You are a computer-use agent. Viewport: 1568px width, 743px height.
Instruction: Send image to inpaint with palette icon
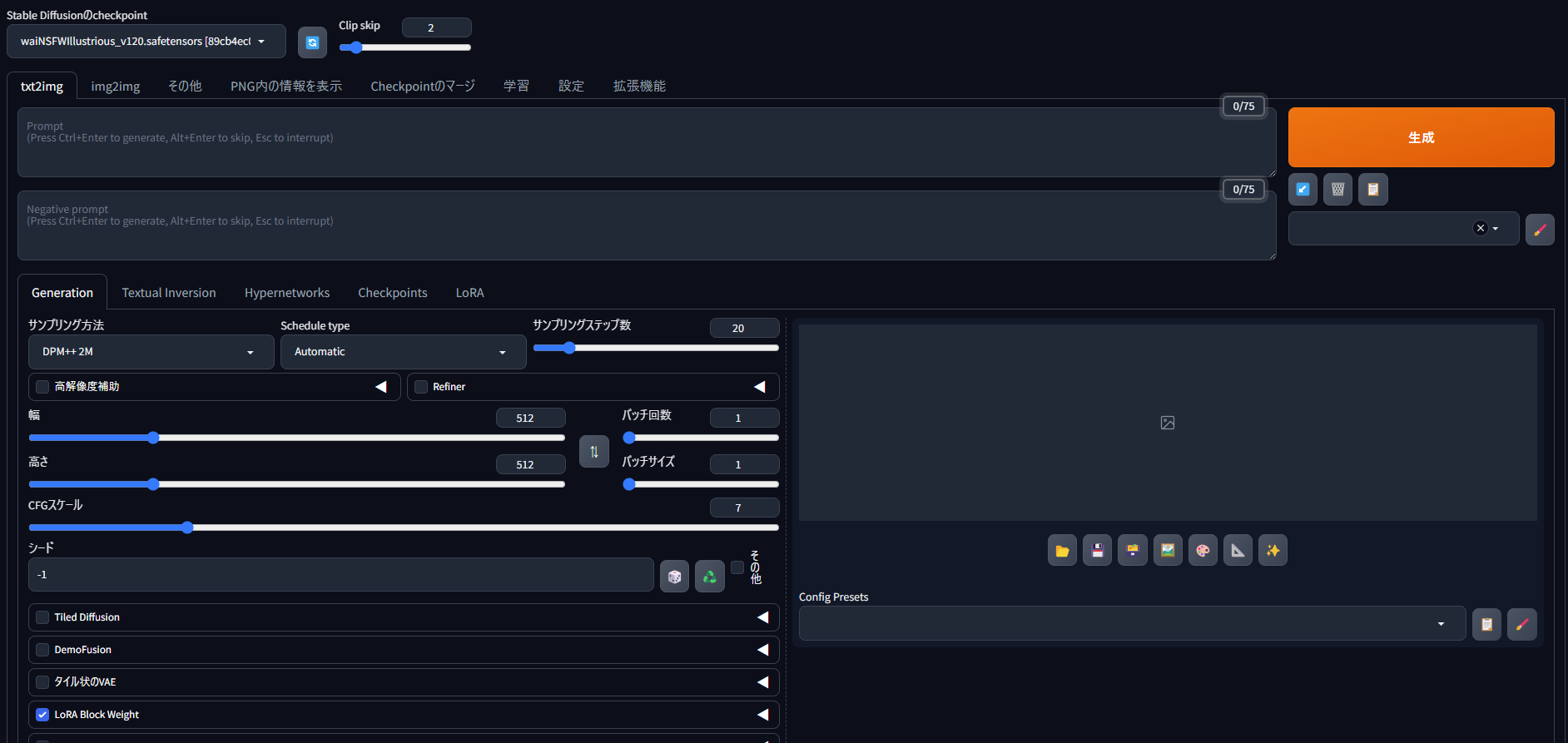[1203, 551]
